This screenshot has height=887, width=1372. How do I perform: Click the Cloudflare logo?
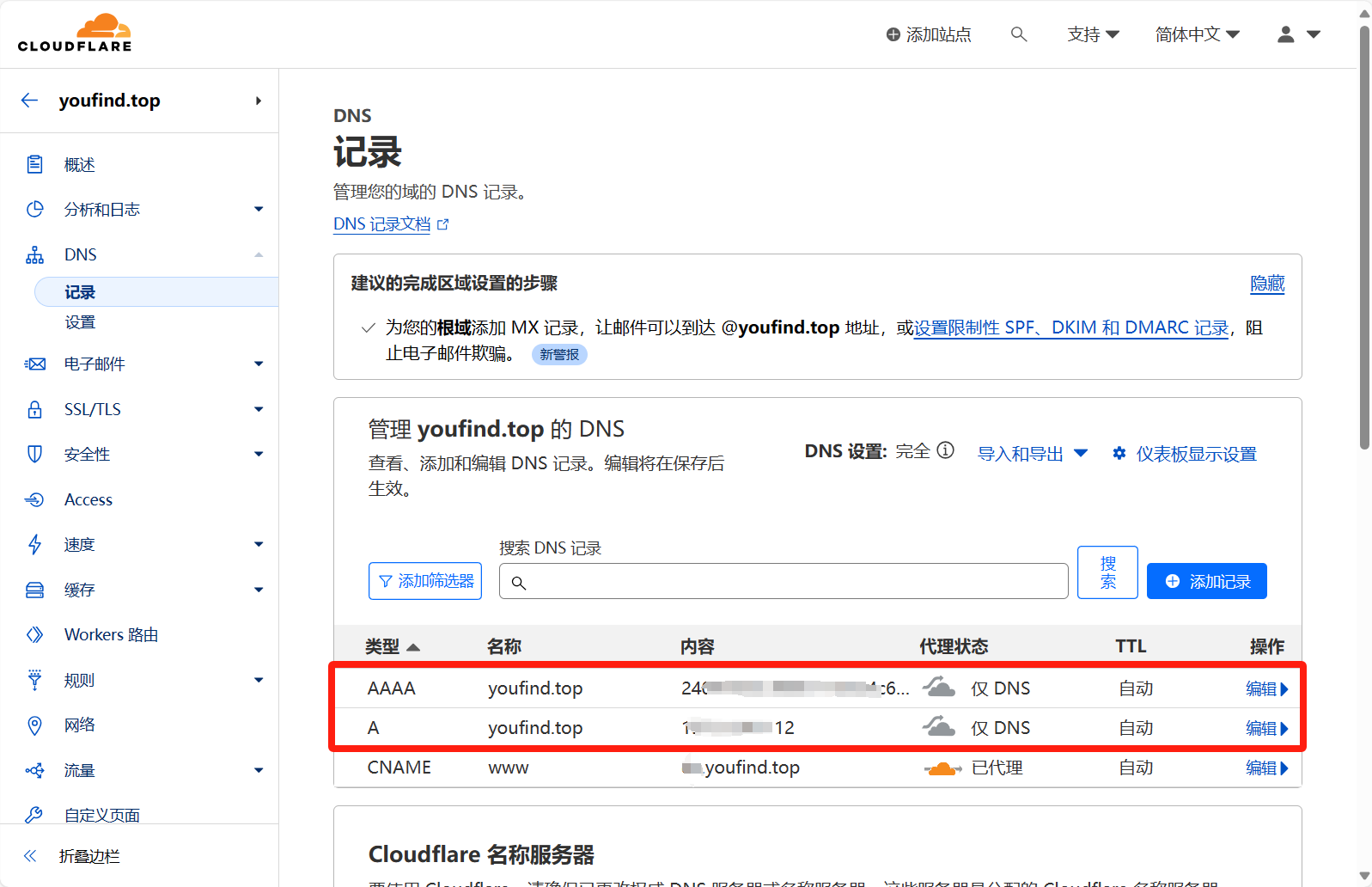point(75,34)
